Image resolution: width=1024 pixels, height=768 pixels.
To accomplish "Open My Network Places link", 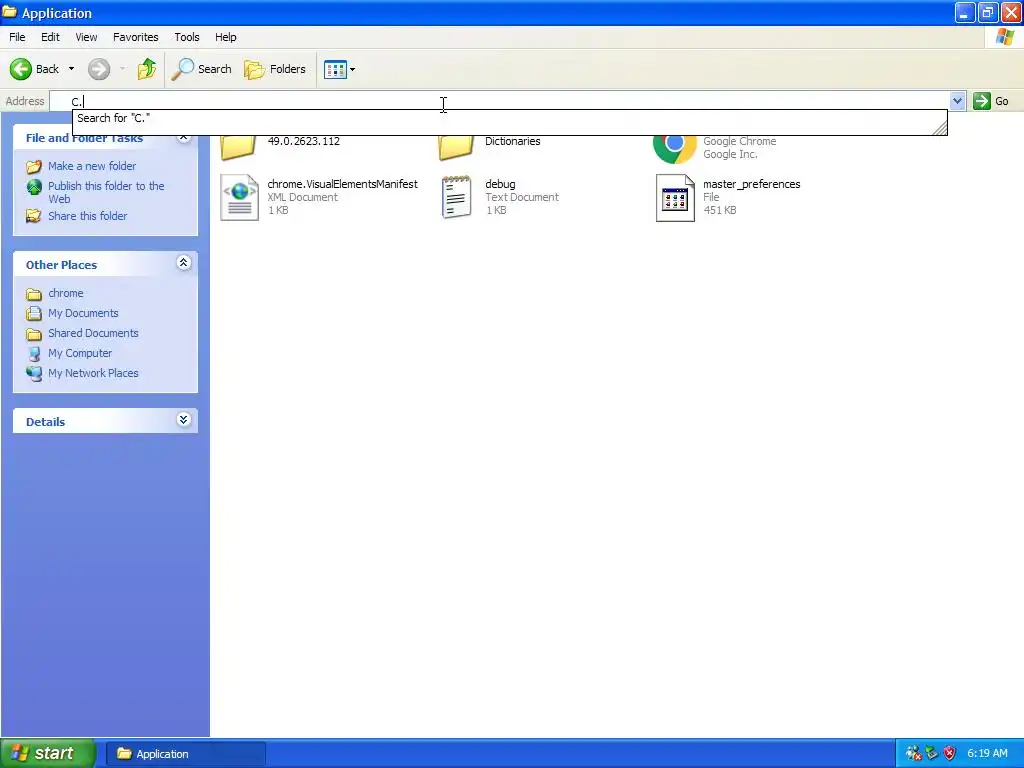I will click(x=93, y=373).
